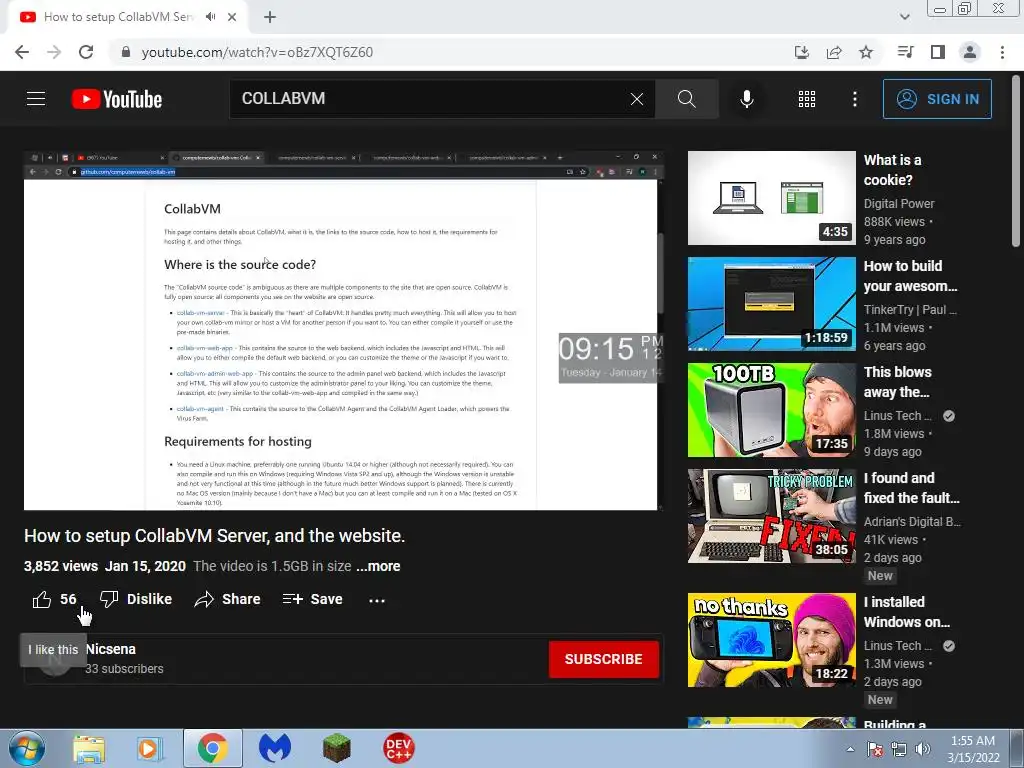Open the Action Center flag icon
This screenshot has width=1024, height=768.
pyautogui.click(x=875, y=749)
